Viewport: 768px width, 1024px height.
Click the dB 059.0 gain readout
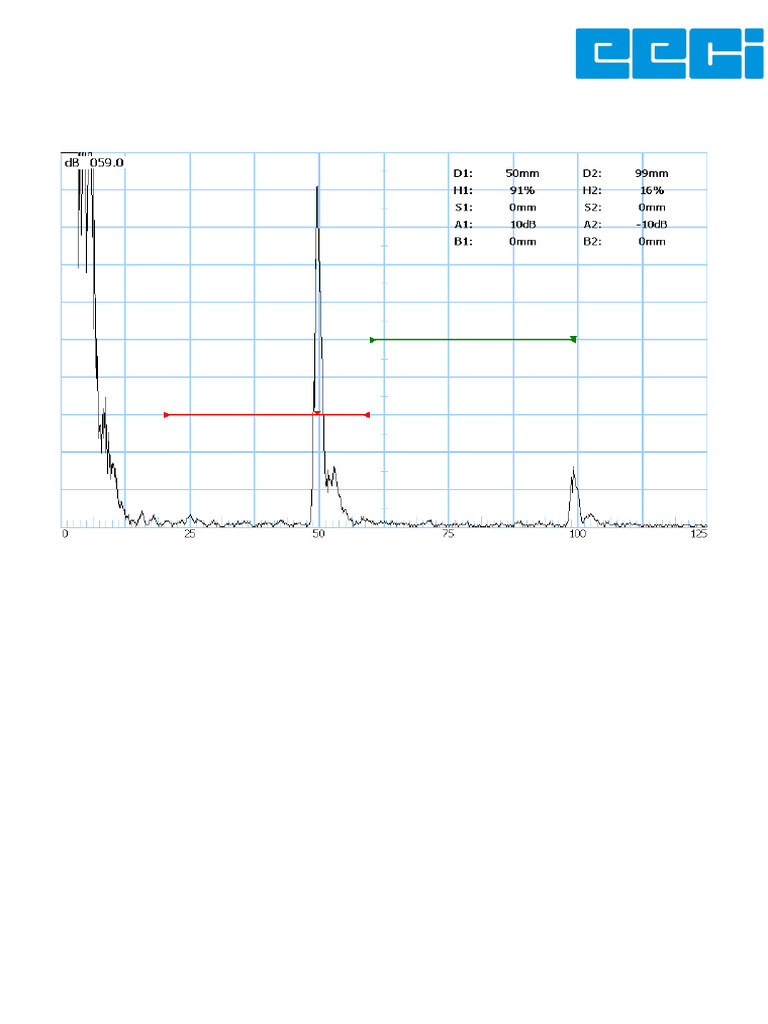point(93,162)
